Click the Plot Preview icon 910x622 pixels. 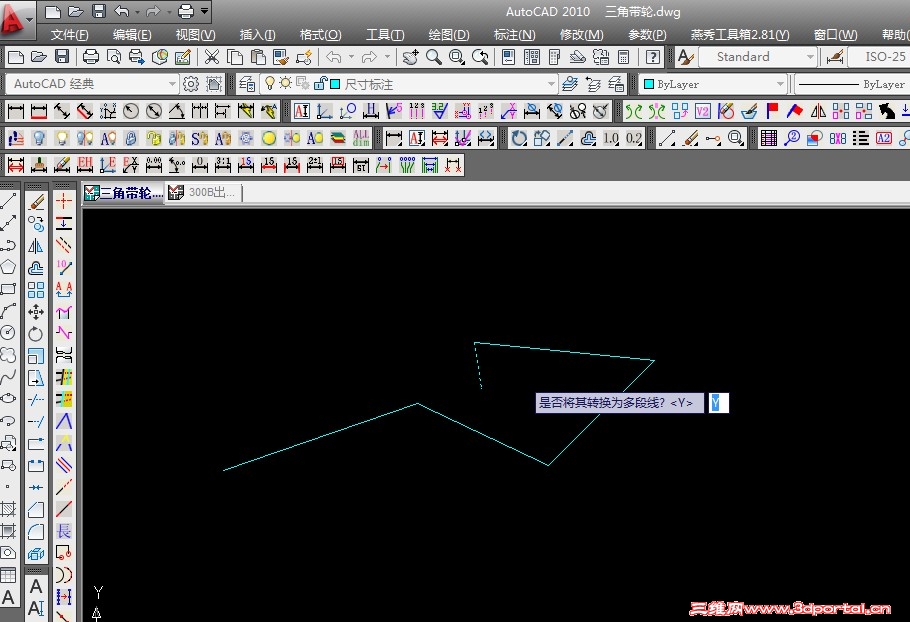[114, 57]
